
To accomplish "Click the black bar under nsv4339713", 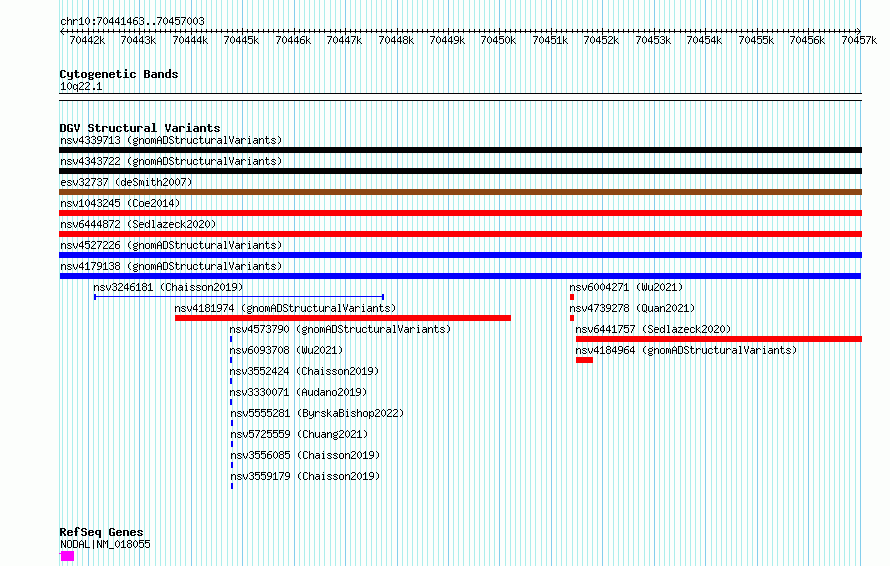I will coord(460,150).
